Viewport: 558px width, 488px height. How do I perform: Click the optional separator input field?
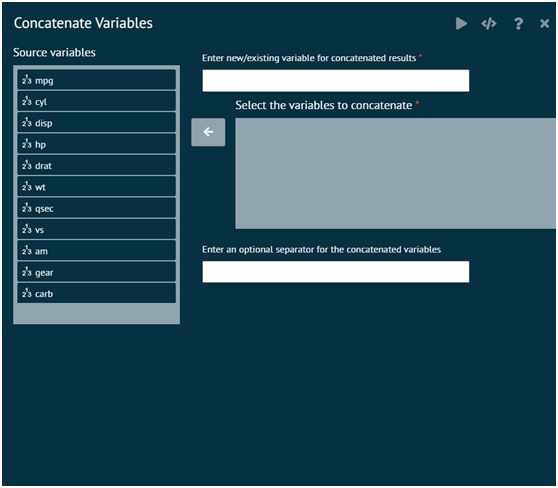coord(336,272)
